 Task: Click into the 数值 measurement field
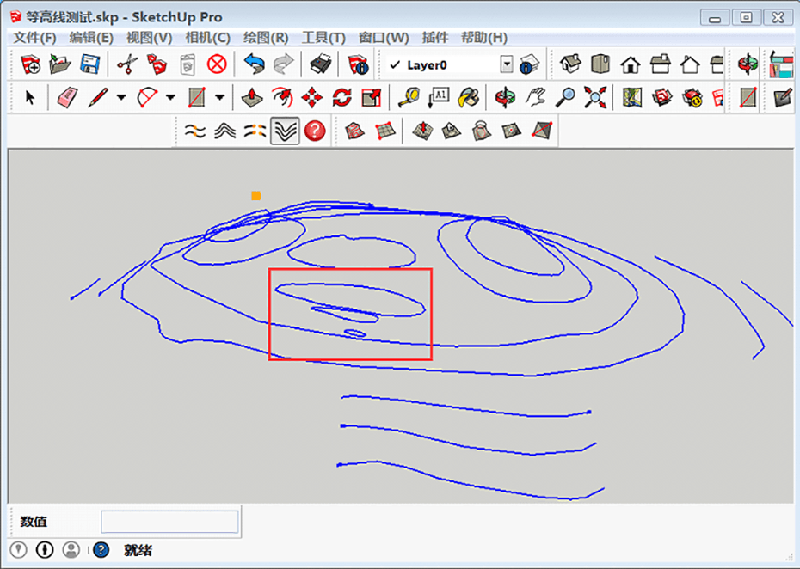tap(169, 522)
